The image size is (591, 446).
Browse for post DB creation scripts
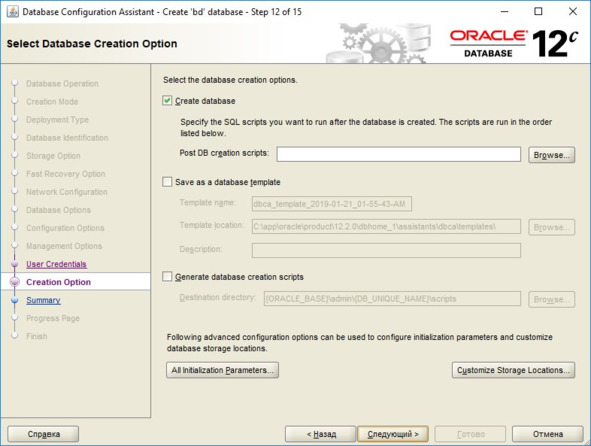(x=551, y=155)
